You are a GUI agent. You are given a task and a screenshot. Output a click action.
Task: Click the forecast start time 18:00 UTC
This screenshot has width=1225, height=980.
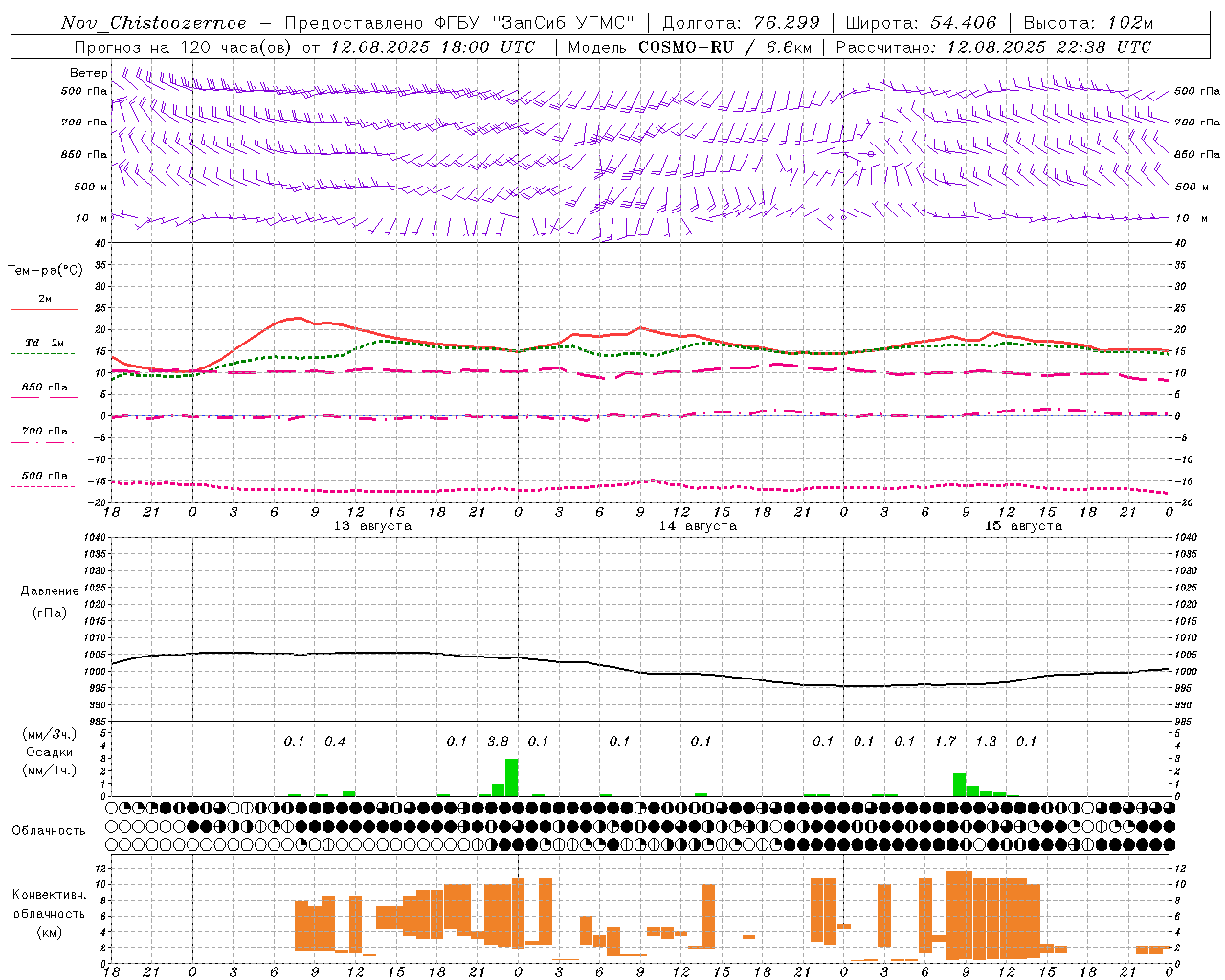click(488, 47)
